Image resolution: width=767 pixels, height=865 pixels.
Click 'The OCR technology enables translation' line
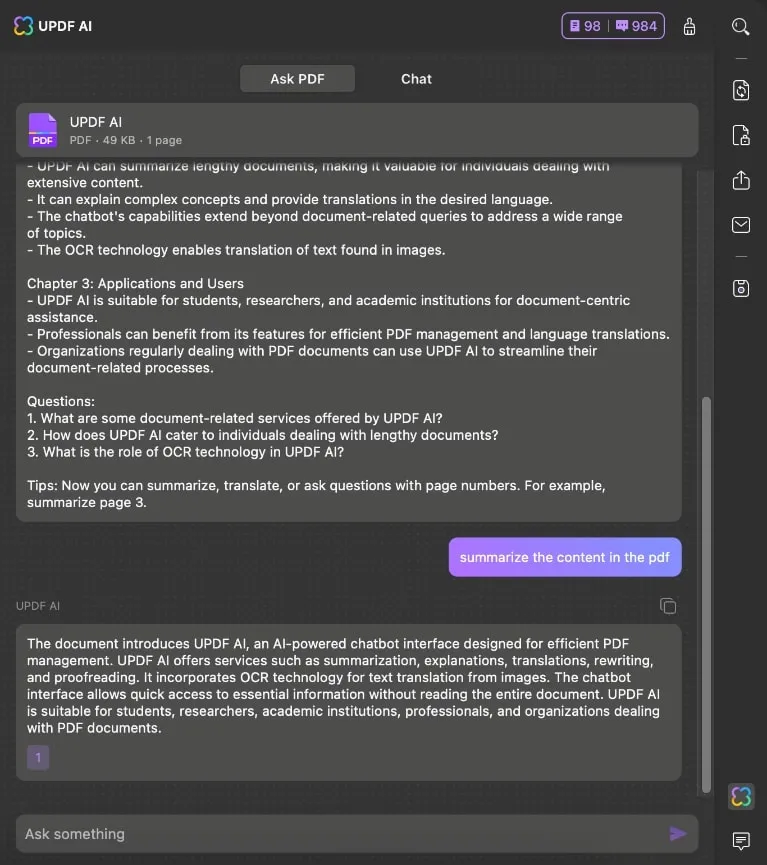(236, 250)
